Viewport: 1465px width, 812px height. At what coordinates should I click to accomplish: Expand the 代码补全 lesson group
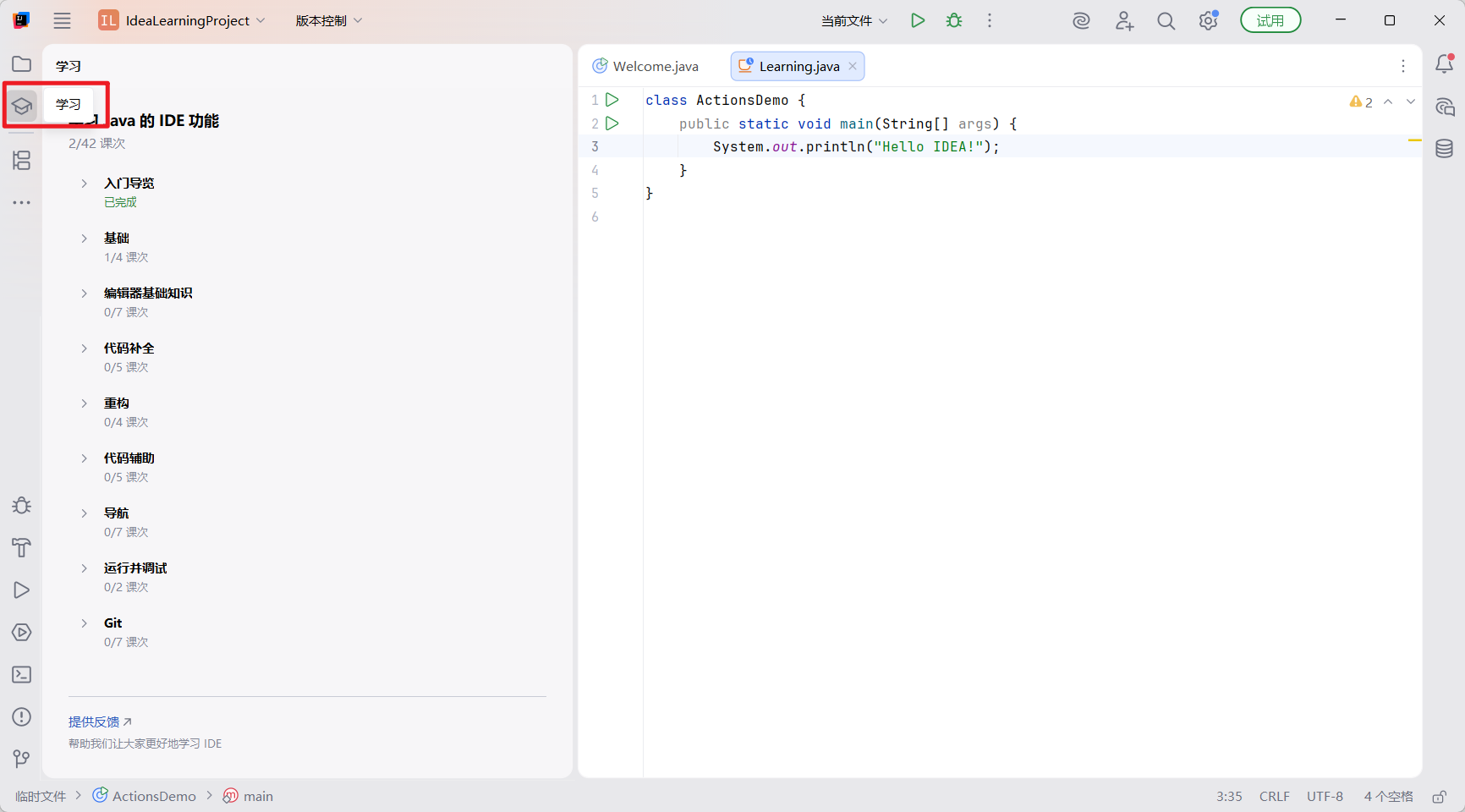[85, 348]
